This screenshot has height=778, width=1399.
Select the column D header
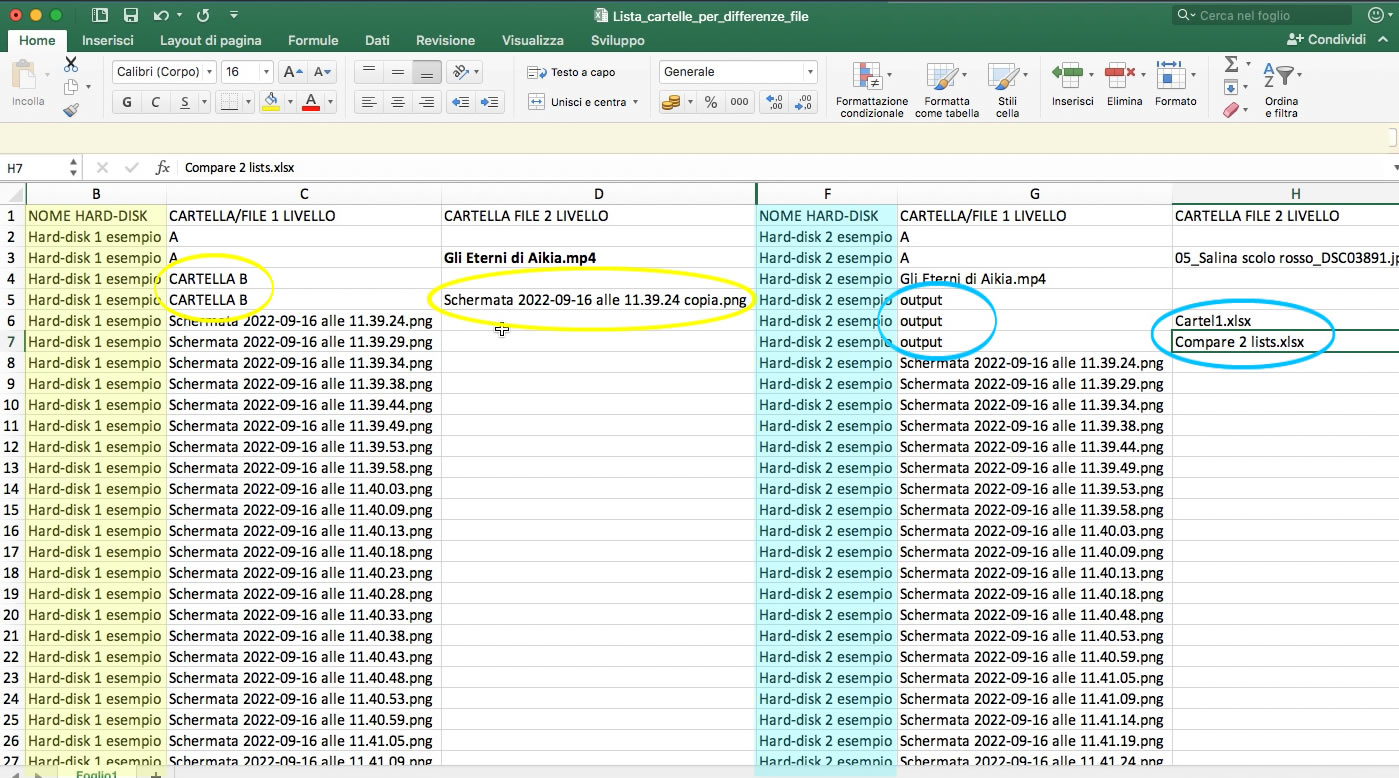click(598, 194)
